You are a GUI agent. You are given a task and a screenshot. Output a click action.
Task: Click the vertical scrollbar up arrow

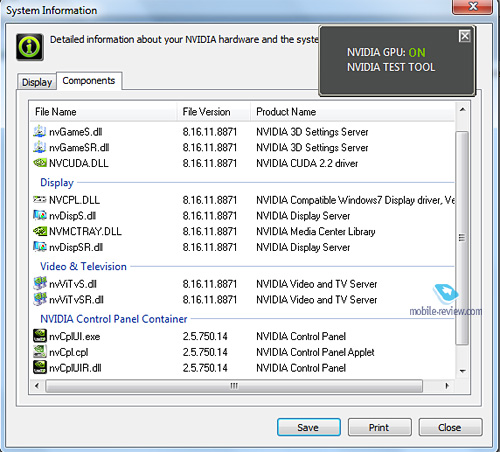tap(462, 110)
